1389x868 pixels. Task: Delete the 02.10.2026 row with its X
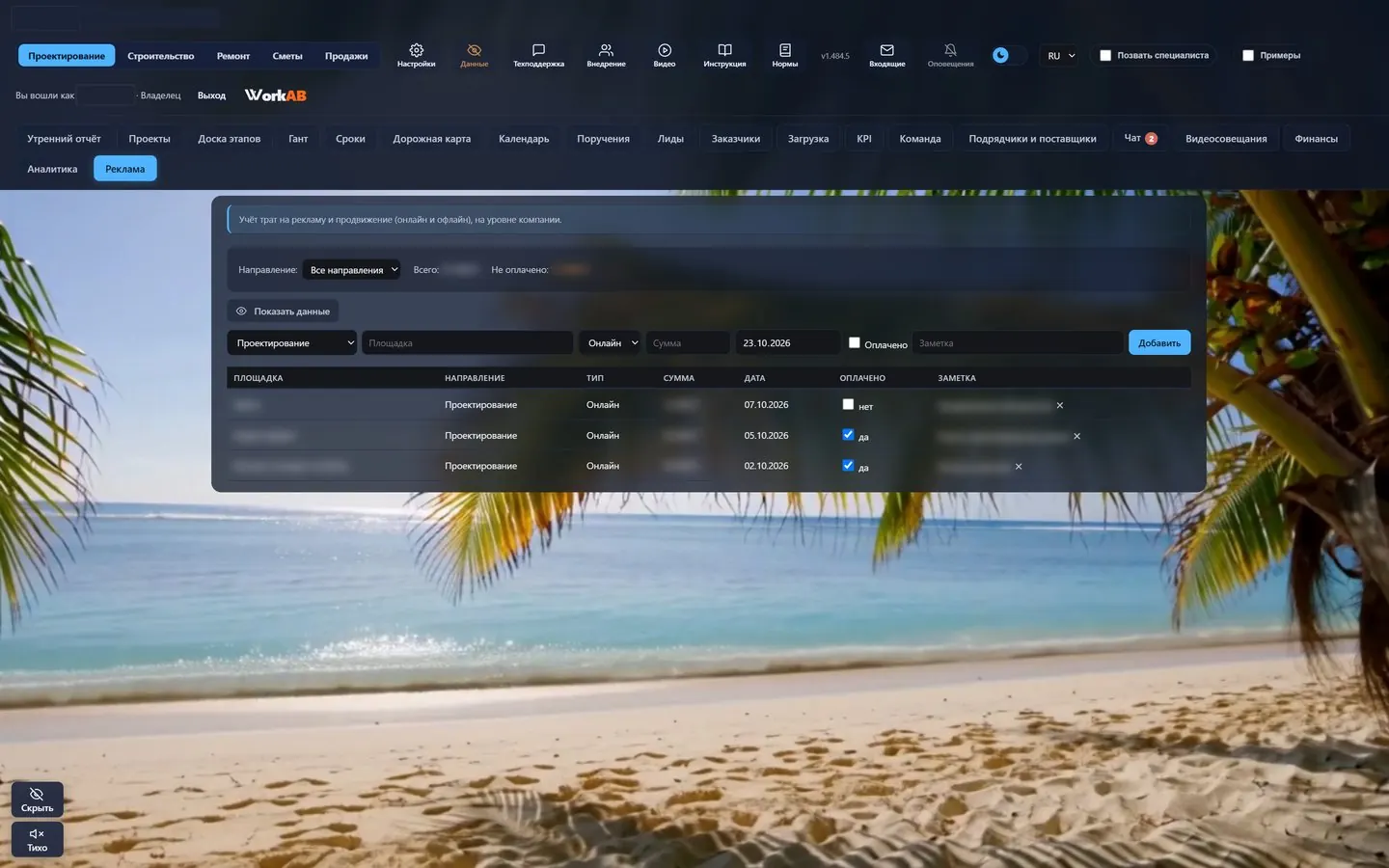pos(1018,467)
